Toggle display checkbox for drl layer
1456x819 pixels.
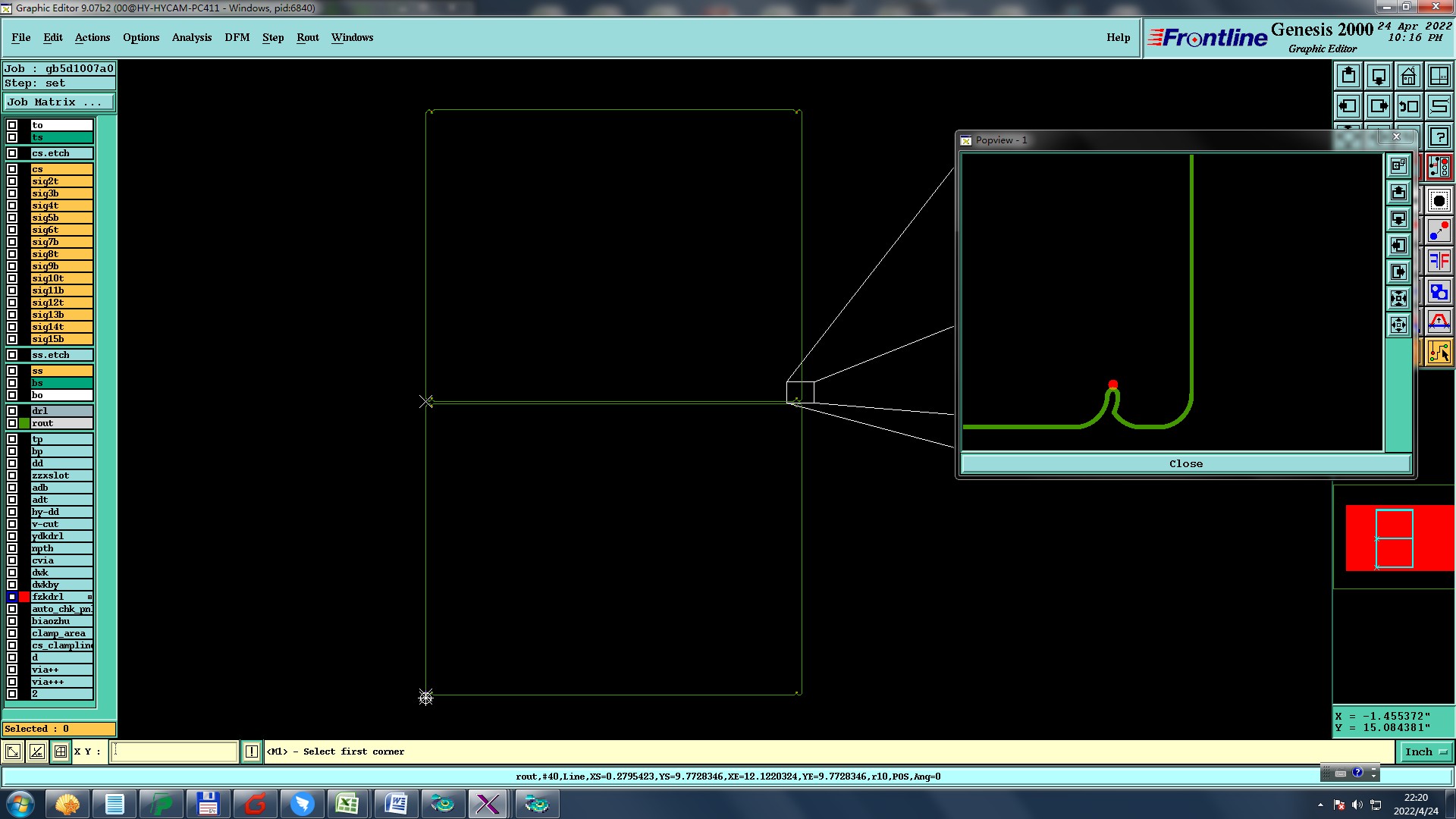point(12,411)
